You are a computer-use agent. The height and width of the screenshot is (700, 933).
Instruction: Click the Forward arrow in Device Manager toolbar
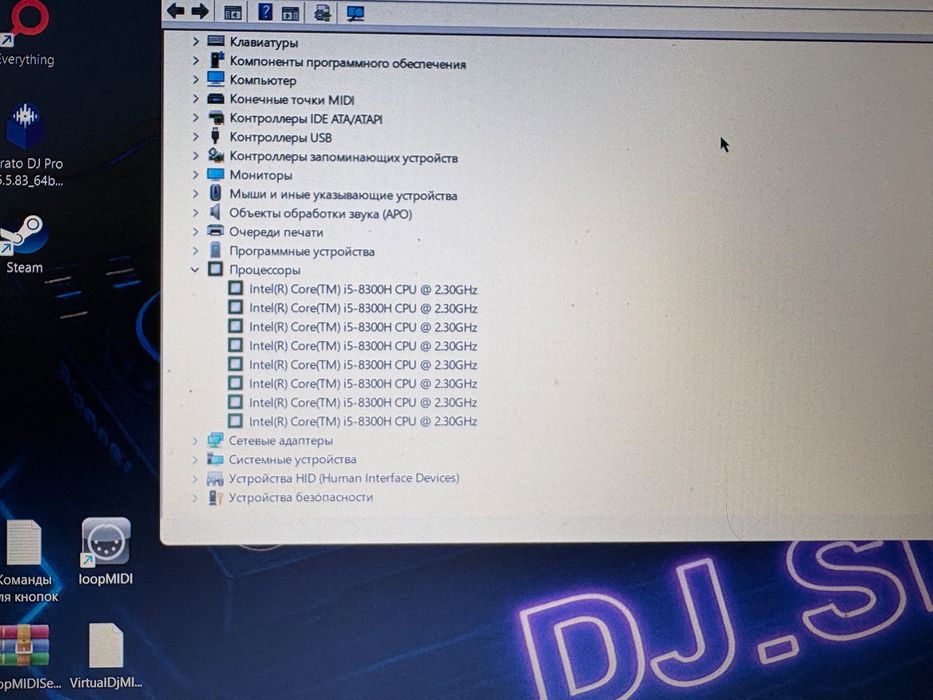(x=200, y=11)
